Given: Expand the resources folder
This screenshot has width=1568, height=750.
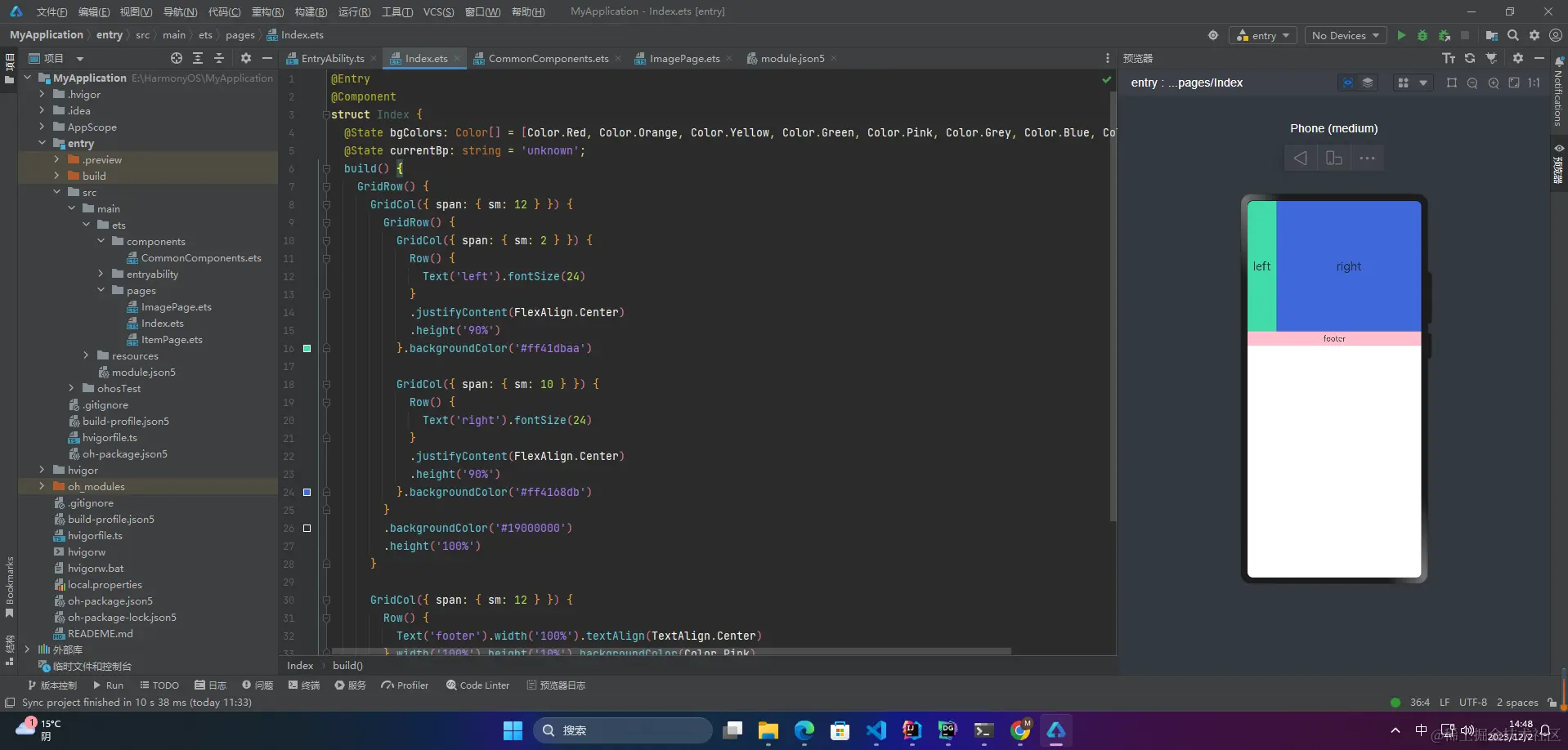Looking at the screenshot, I should (x=87, y=355).
